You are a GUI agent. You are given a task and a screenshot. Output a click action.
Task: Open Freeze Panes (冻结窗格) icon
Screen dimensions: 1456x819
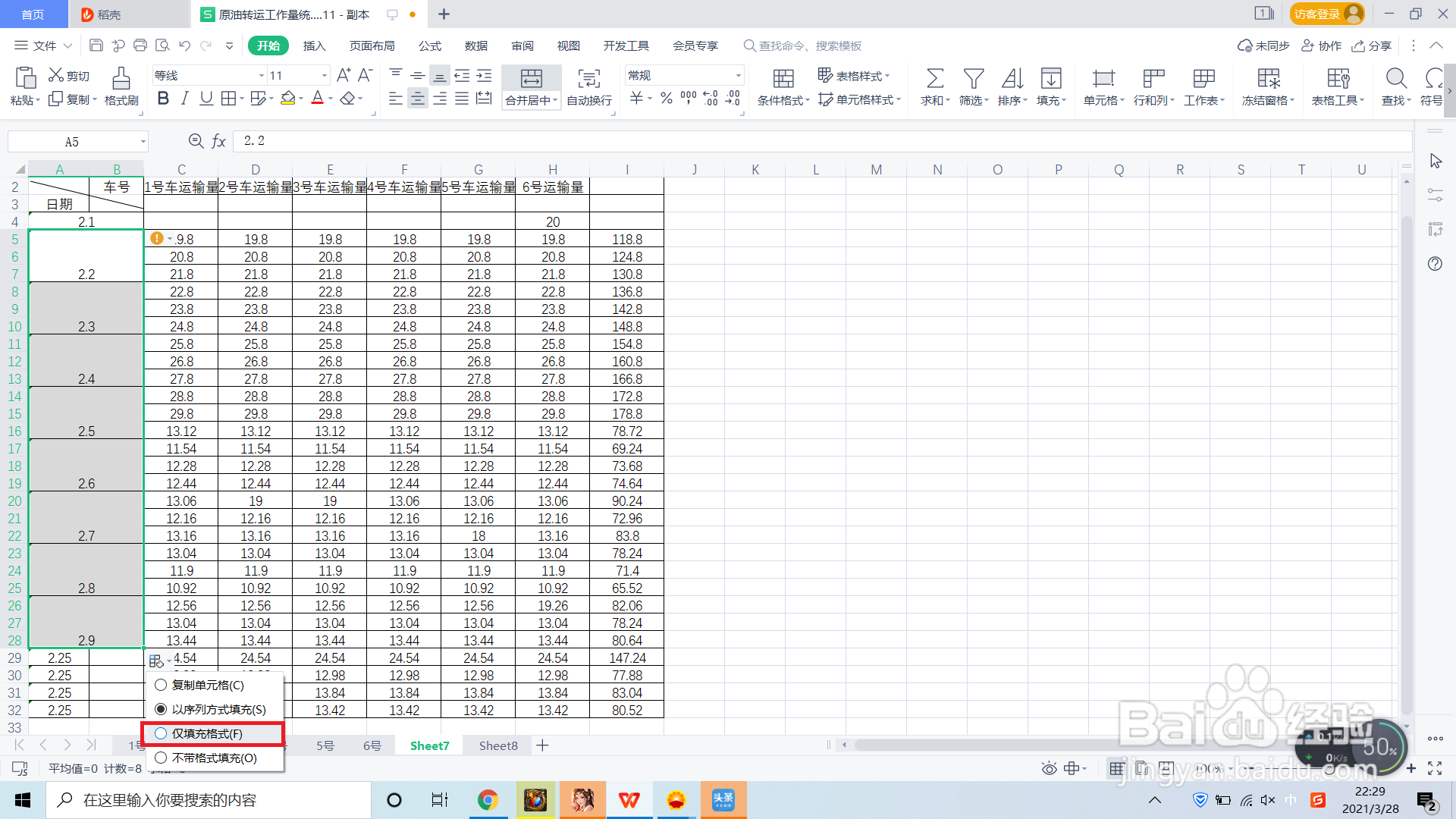1267,78
